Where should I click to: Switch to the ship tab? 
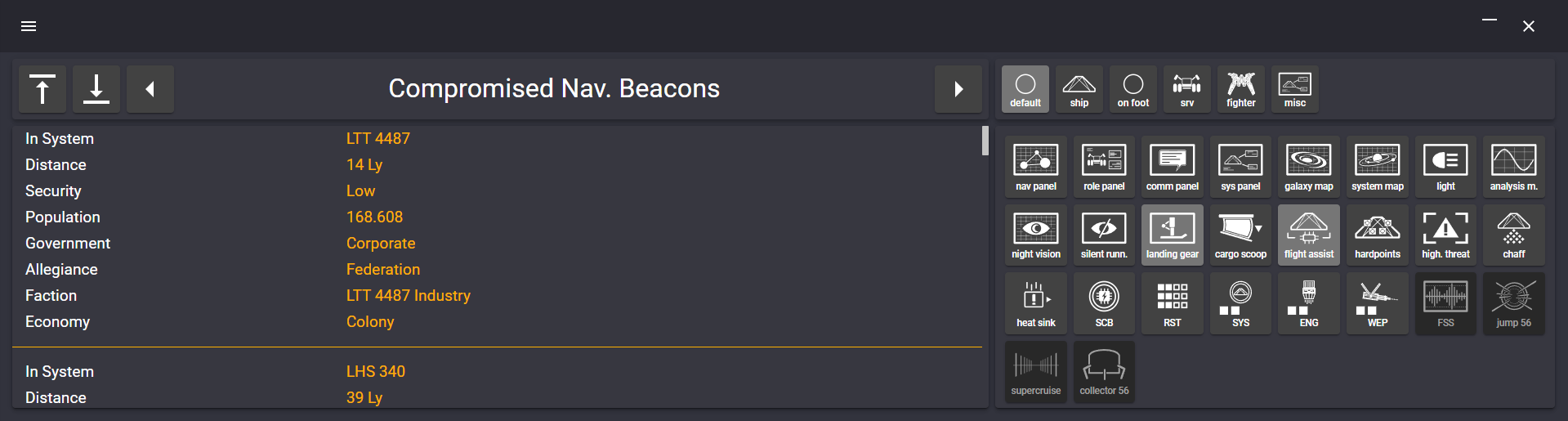(x=1079, y=89)
